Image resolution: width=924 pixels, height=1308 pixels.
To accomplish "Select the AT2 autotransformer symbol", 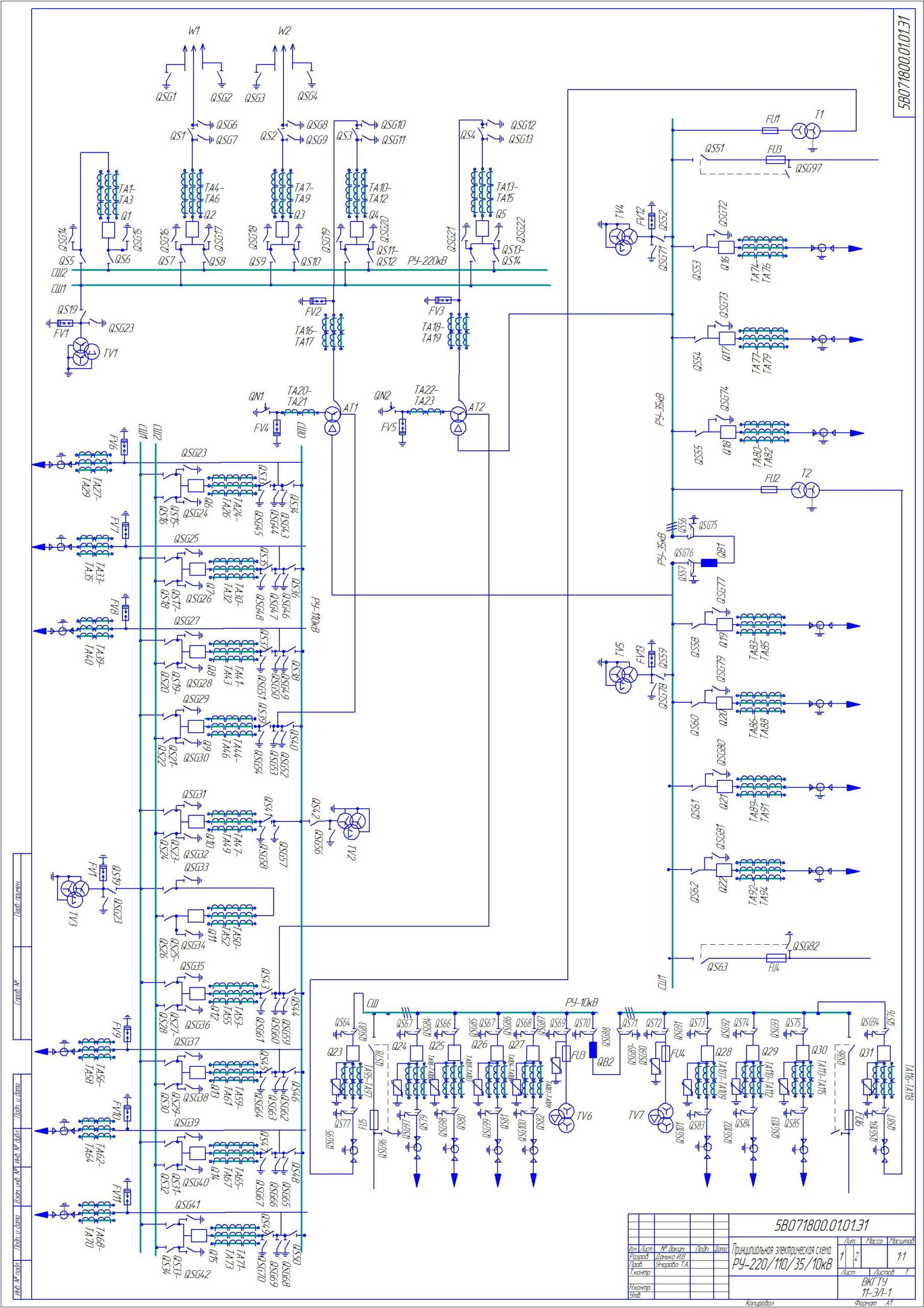I will click(458, 421).
